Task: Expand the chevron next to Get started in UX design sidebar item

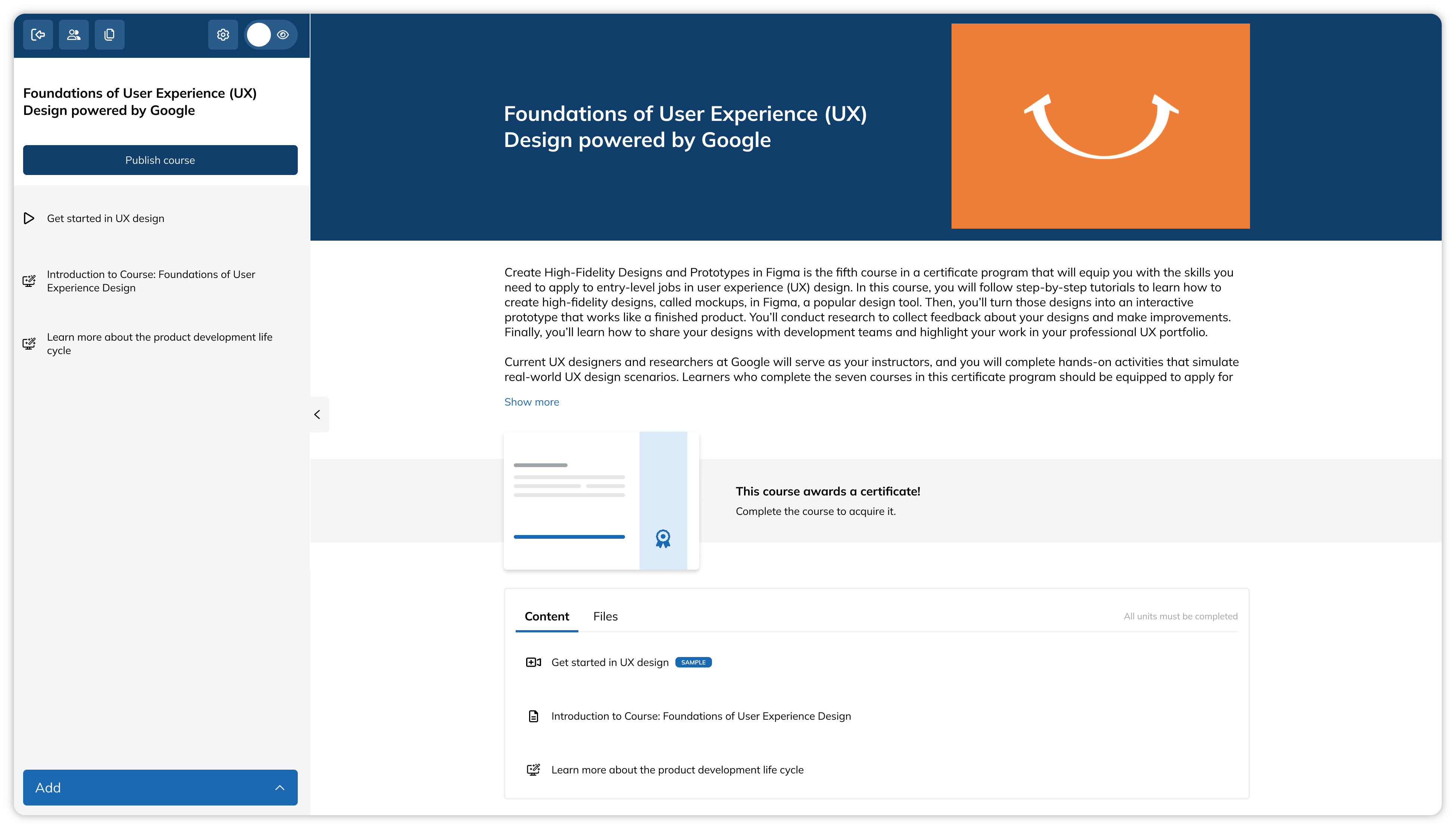Action: pos(30,218)
